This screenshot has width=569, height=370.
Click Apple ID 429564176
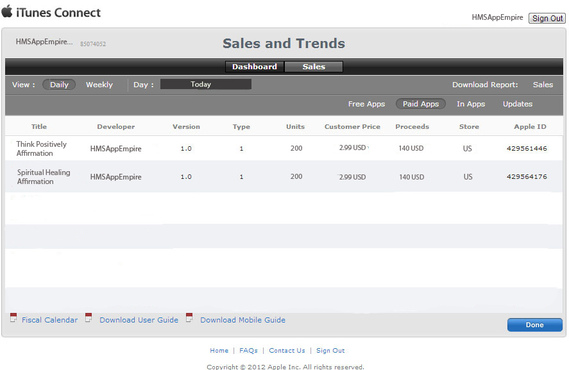pyautogui.click(x=527, y=177)
